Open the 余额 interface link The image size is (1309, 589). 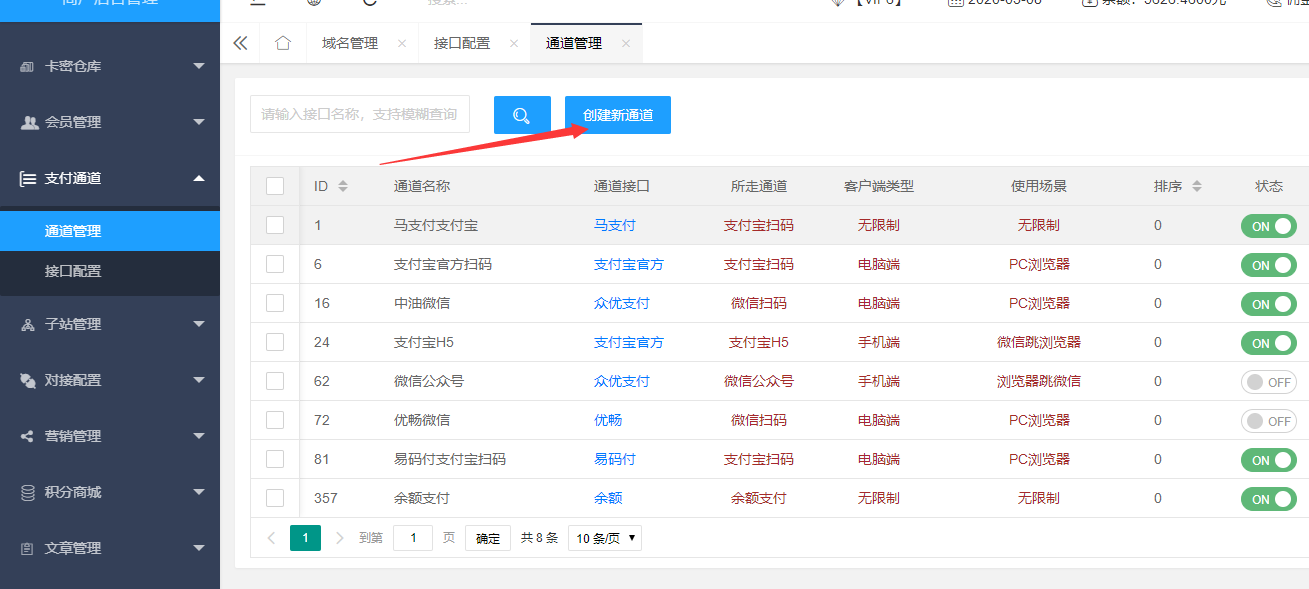tap(608, 498)
